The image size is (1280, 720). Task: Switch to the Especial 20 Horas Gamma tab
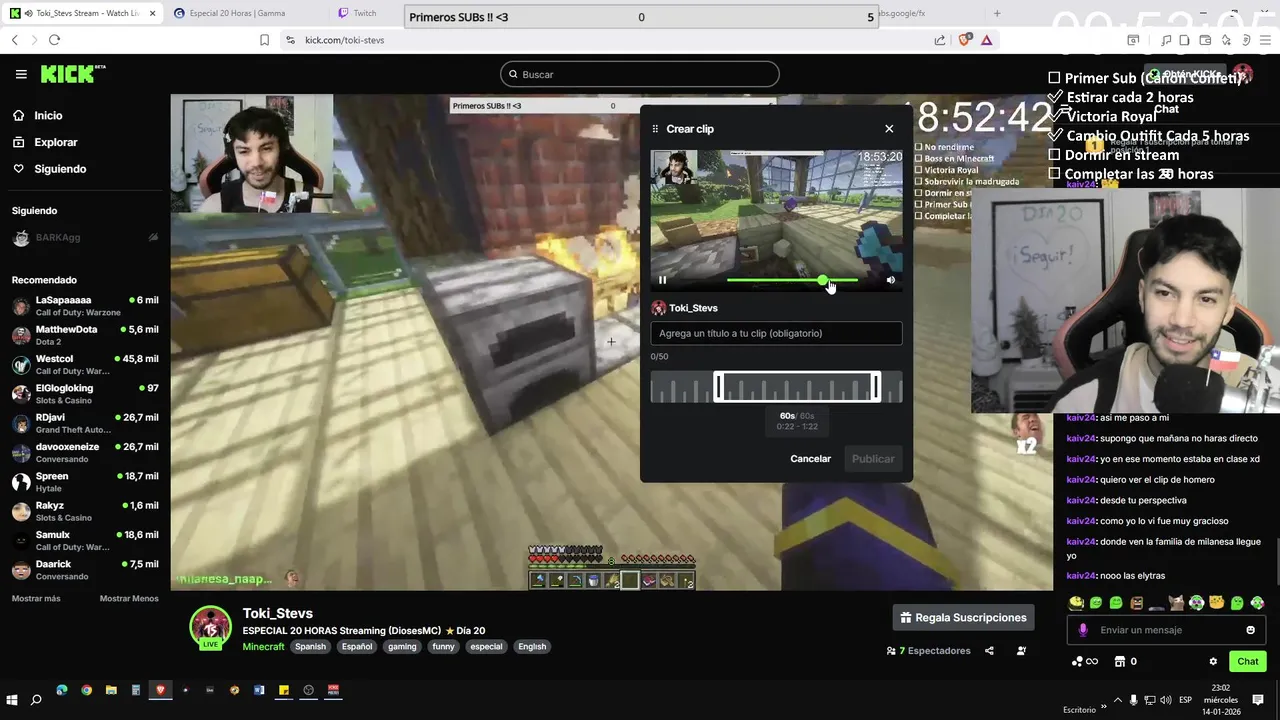click(238, 13)
